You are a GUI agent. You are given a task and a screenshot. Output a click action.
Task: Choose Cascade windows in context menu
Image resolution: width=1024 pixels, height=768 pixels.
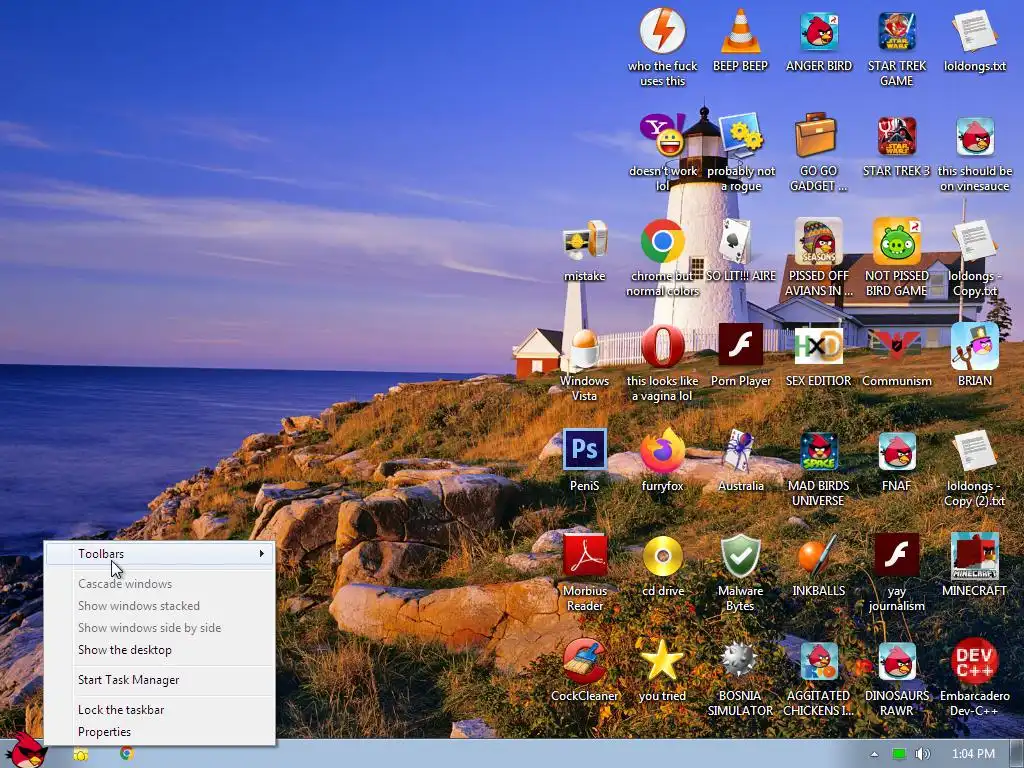point(160,584)
